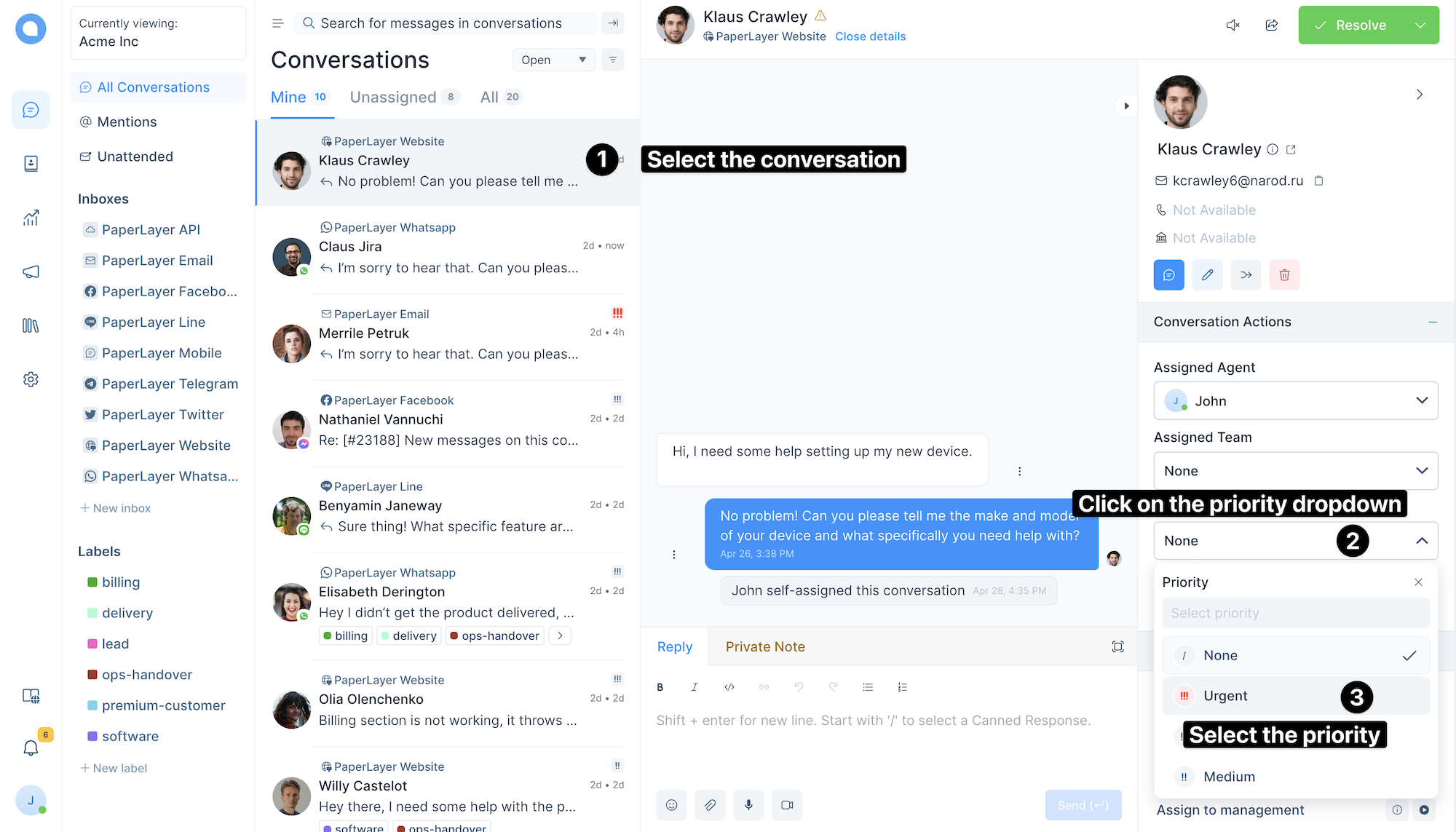Click the edit/pencil icon in contact panel
Viewport: 1456px width, 832px height.
[1207, 275]
